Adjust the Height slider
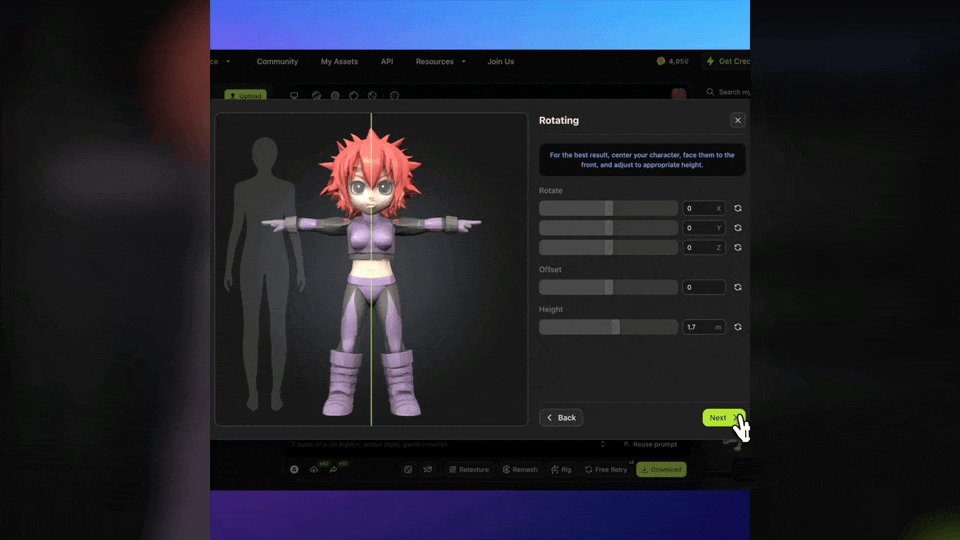This screenshot has width=960, height=540. [x=608, y=327]
